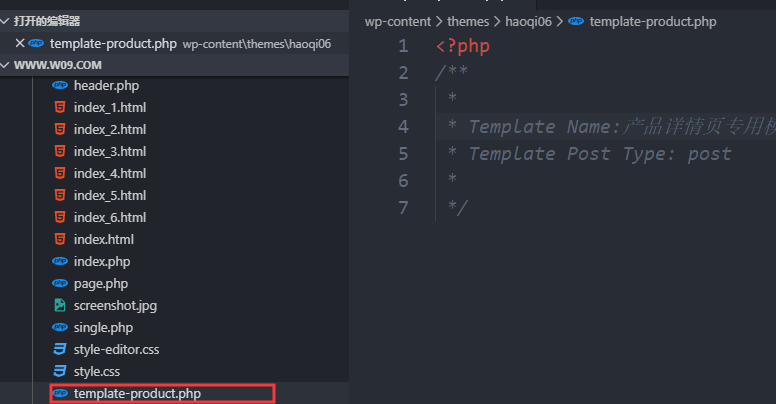
Task: Click the PHP icon in the breadcrumb path
Action: tap(575, 21)
